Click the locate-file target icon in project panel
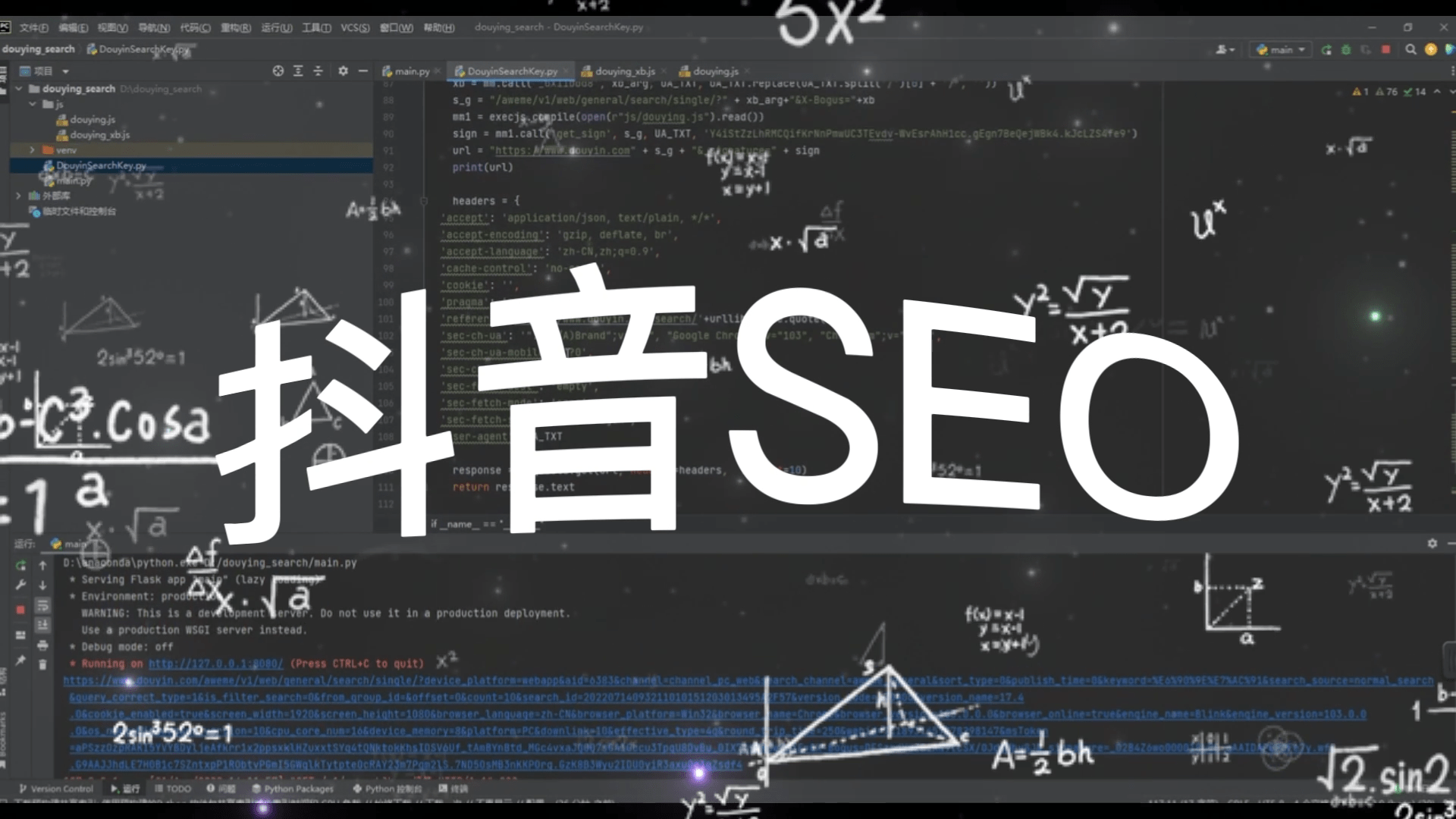Viewport: 1456px width, 819px height. click(x=278, y=71)
